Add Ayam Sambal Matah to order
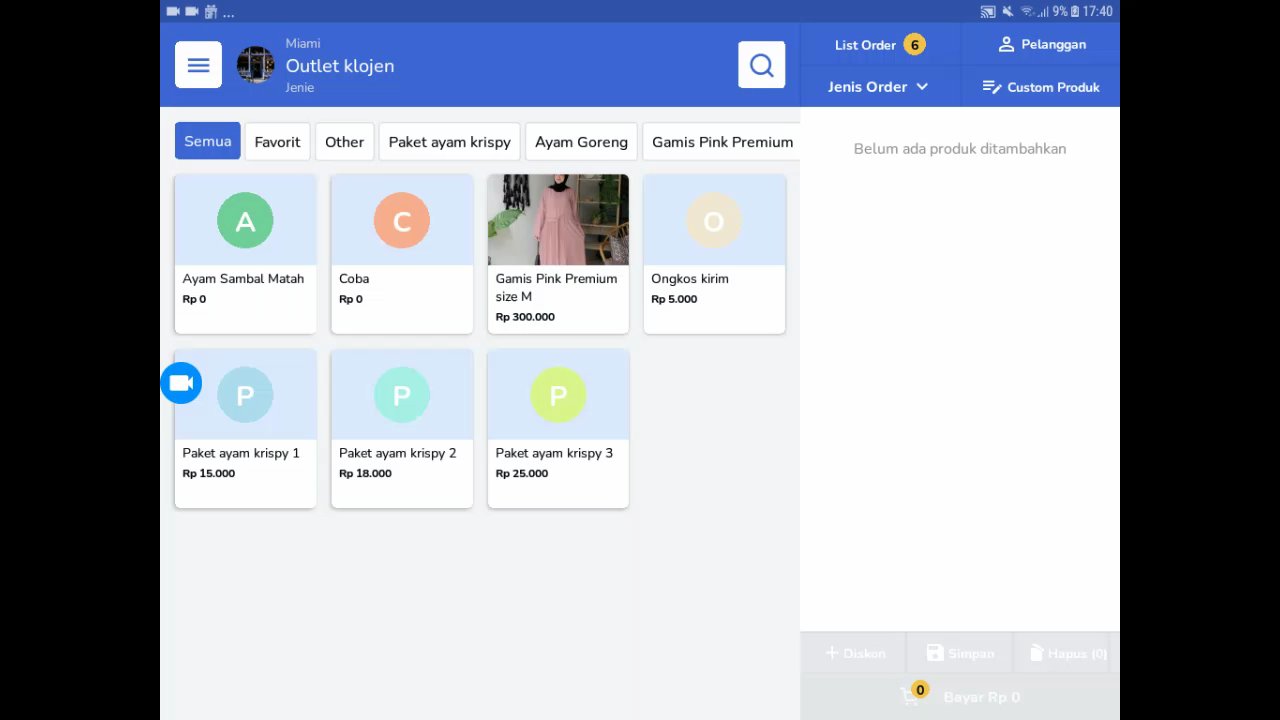The width and height of the screenshot is (1280, 720). coord(245,254)
